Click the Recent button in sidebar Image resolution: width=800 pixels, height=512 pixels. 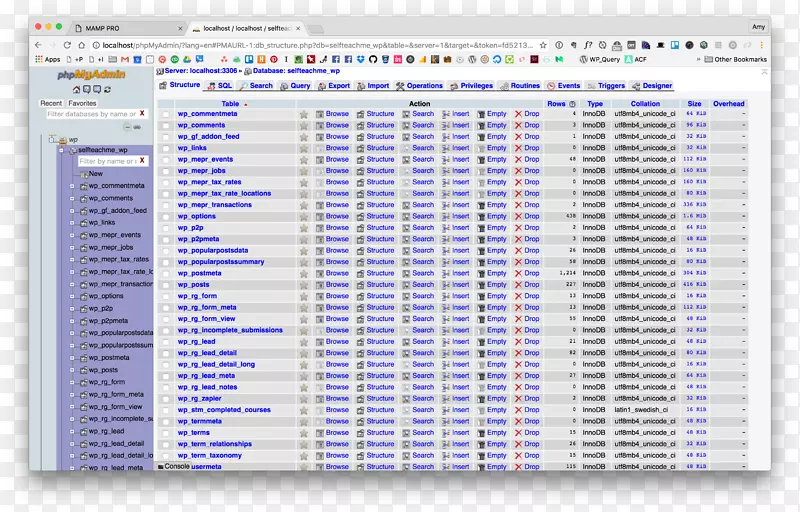pyautogui.click(x=51, y=103)
